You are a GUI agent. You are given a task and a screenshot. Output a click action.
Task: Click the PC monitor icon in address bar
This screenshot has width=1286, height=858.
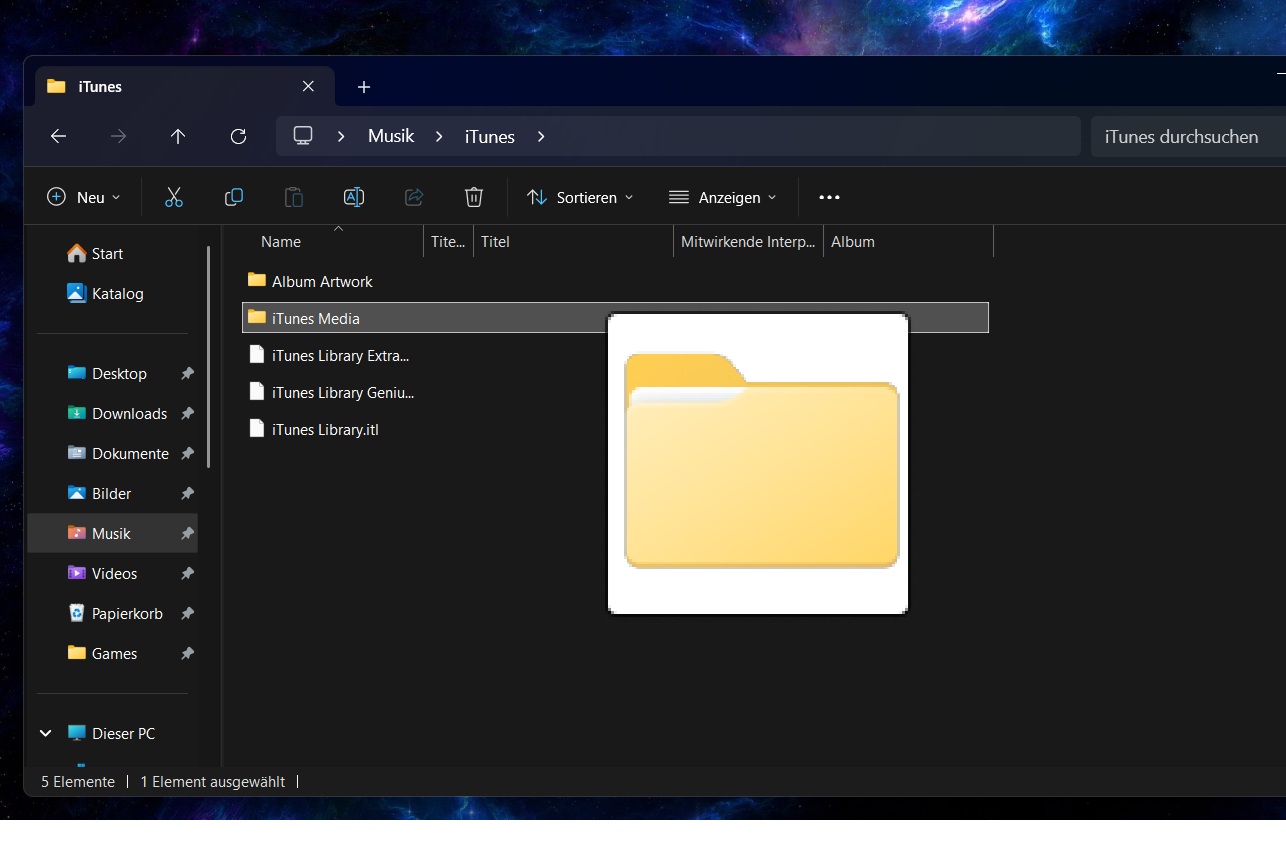click(x=303, y=136)
